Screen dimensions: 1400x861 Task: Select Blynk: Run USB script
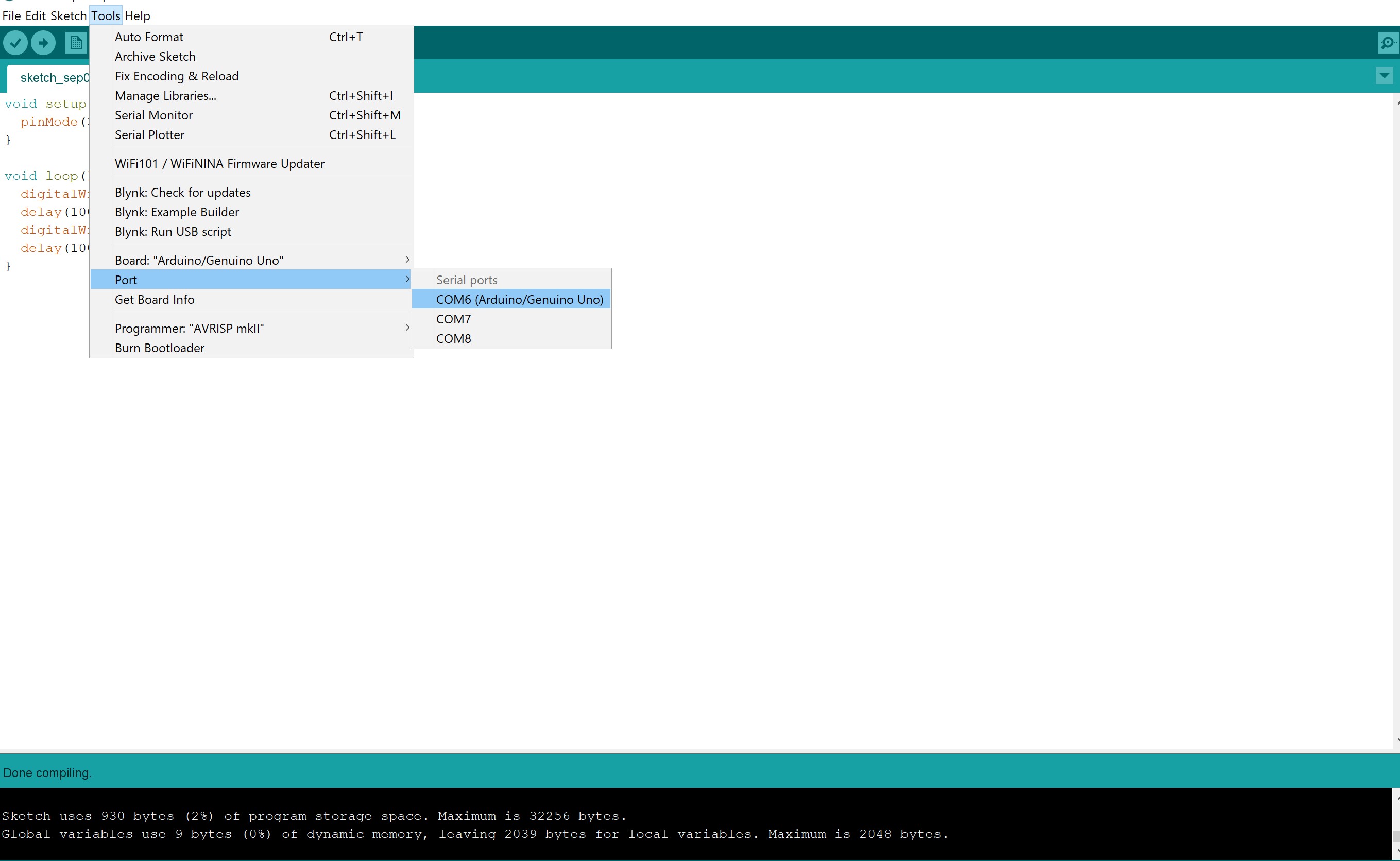251,232
